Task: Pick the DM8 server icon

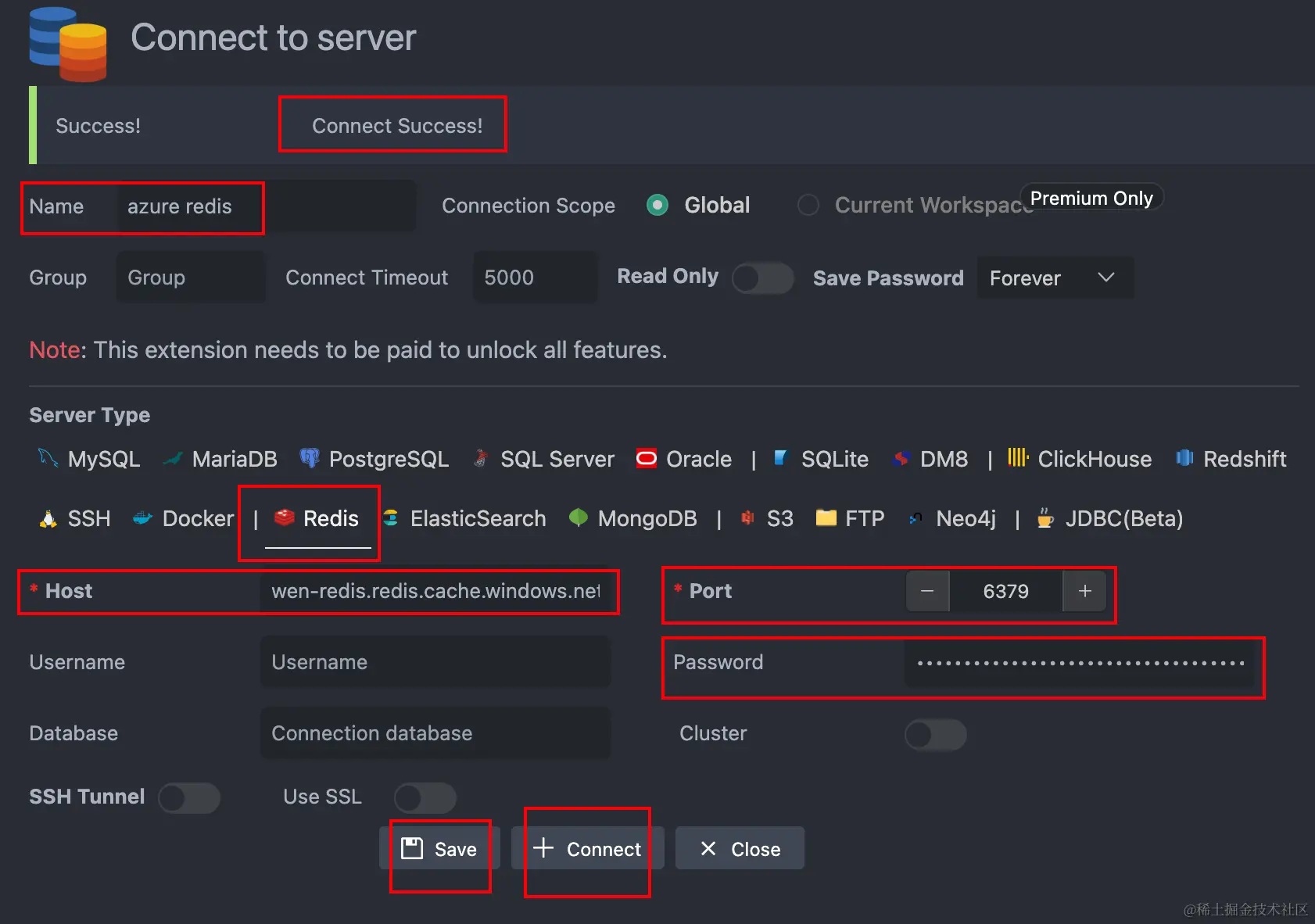Action: (x=901, y=458)
